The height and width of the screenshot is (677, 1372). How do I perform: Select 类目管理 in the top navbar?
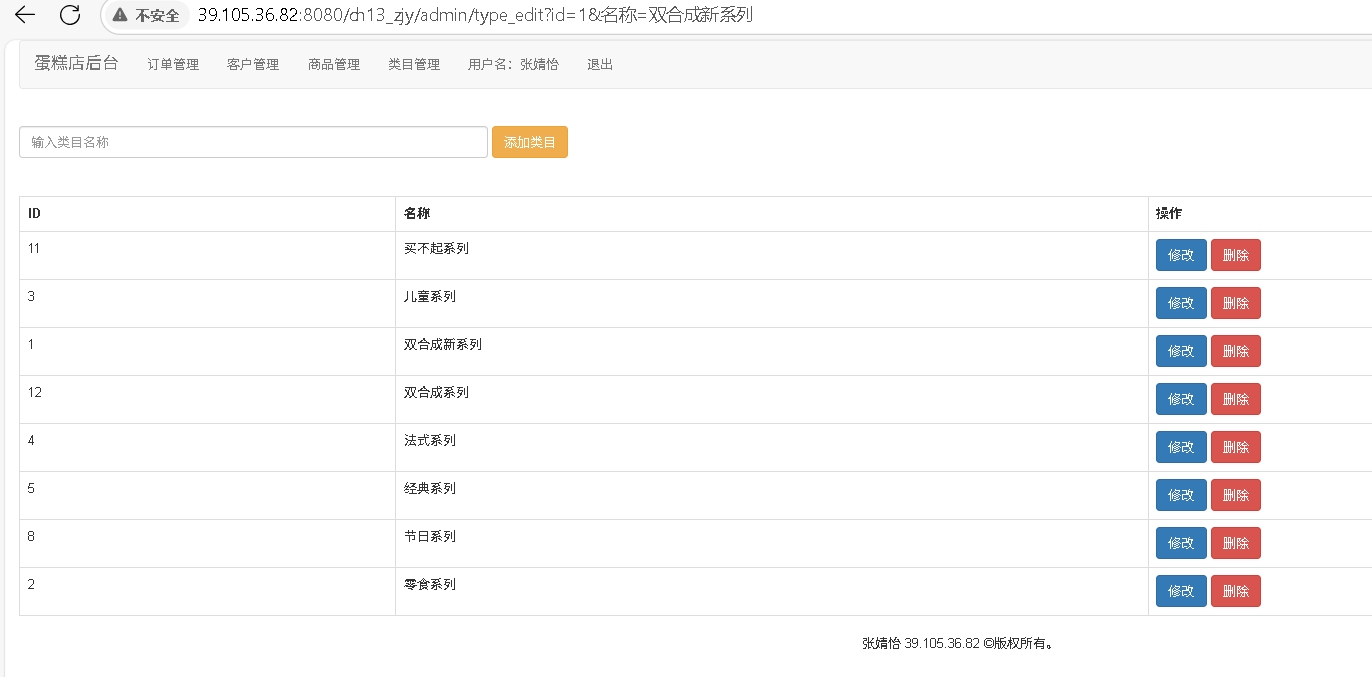click(414, 64)
